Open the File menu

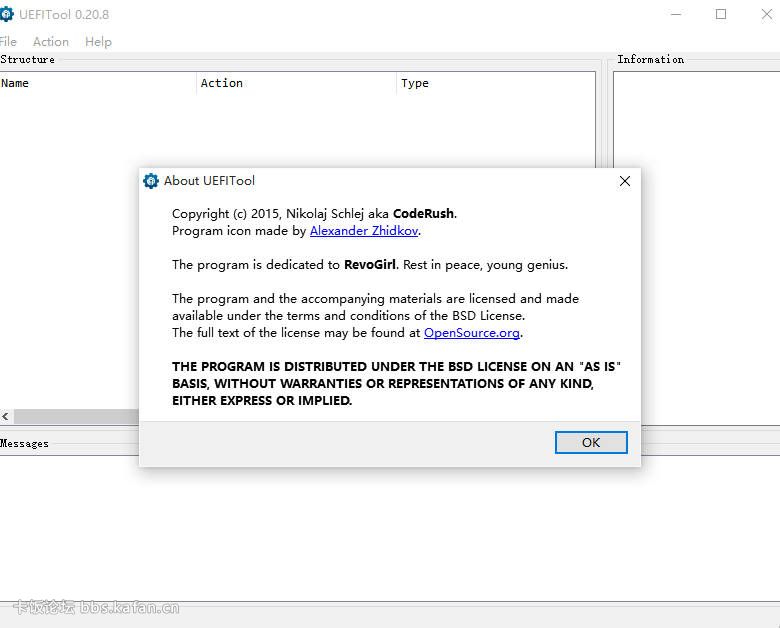[x=7, y=42]
